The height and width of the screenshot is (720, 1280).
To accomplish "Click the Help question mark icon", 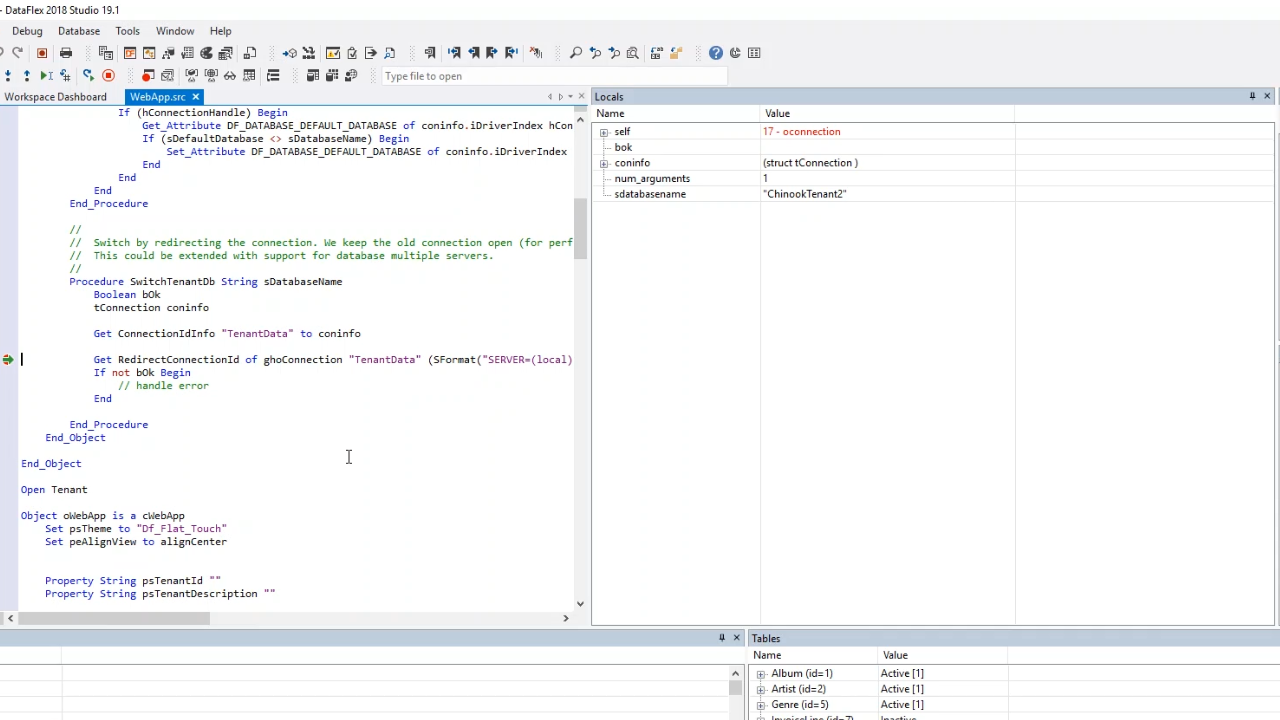I will click(715, 53).
